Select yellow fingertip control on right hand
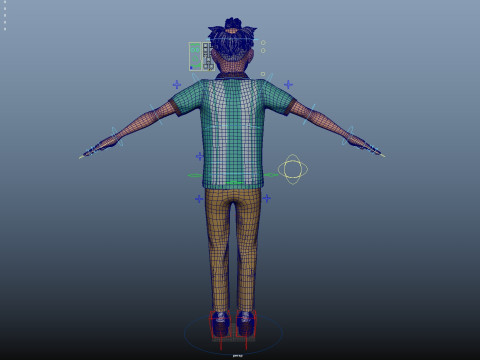Image resolution: width=480 pixels, height=360 pixels. pos(383,155)
